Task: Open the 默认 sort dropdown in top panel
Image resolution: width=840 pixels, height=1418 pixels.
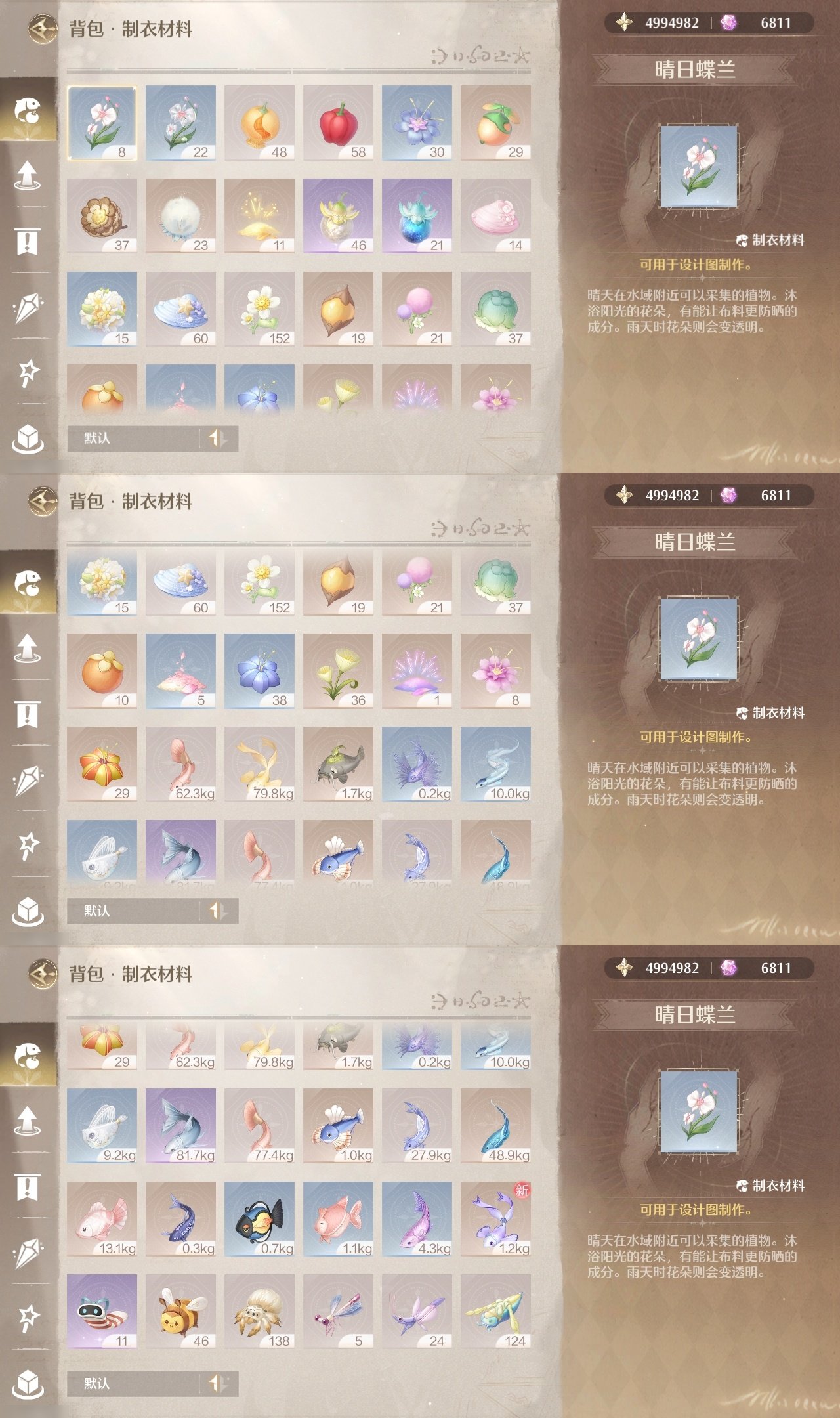Action: pos(134,438)
